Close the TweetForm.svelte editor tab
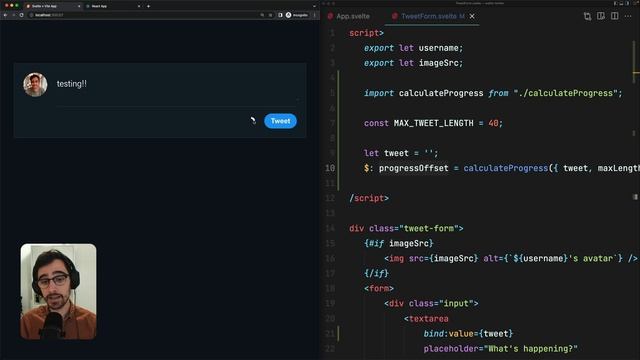 point(472,16)
